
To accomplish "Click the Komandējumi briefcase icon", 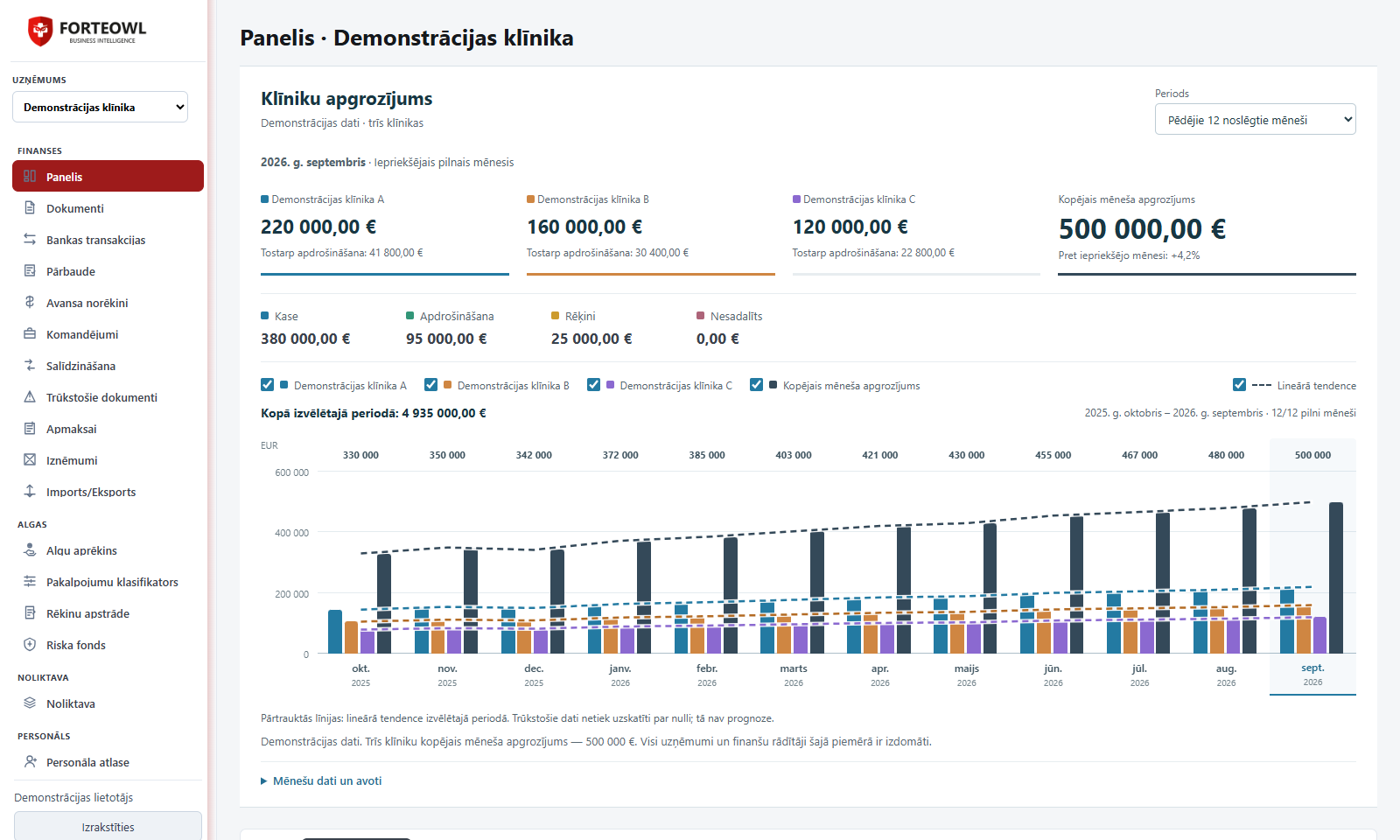I will click(x=30, y=334).
